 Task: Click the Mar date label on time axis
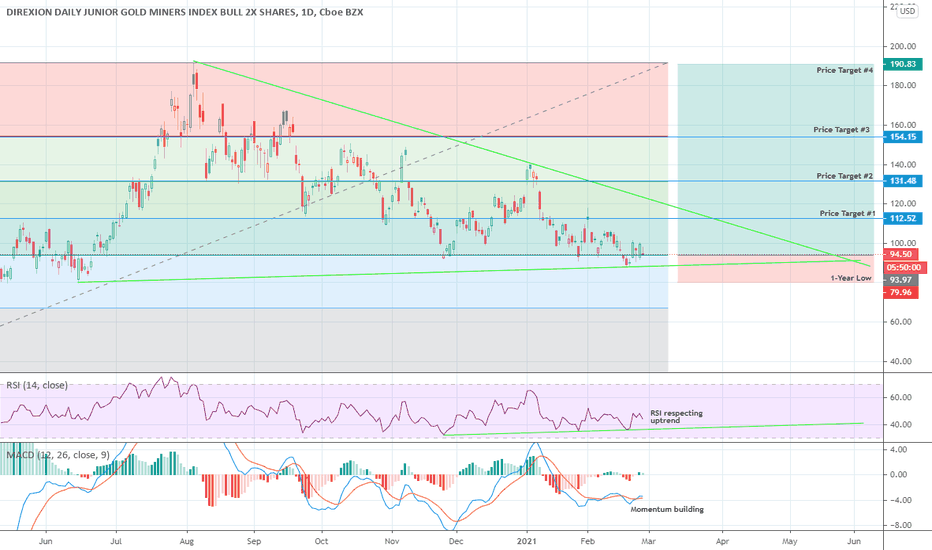click(649, 542)
